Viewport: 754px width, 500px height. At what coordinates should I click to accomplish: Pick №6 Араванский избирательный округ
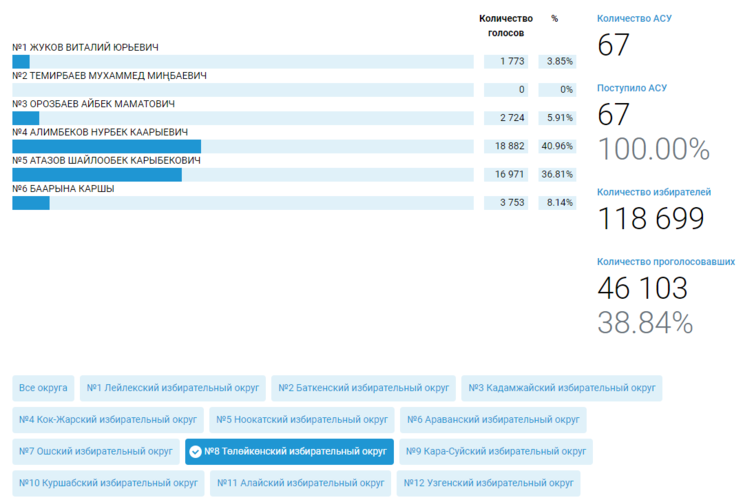tap(493, 420)
